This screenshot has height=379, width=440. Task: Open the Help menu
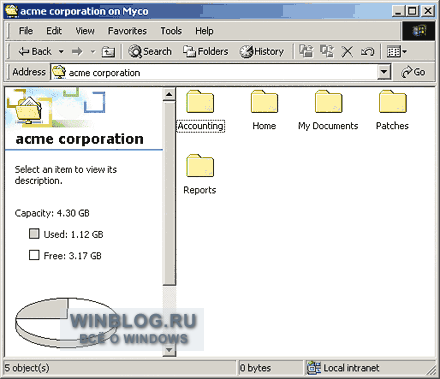[x=204, y=31]
